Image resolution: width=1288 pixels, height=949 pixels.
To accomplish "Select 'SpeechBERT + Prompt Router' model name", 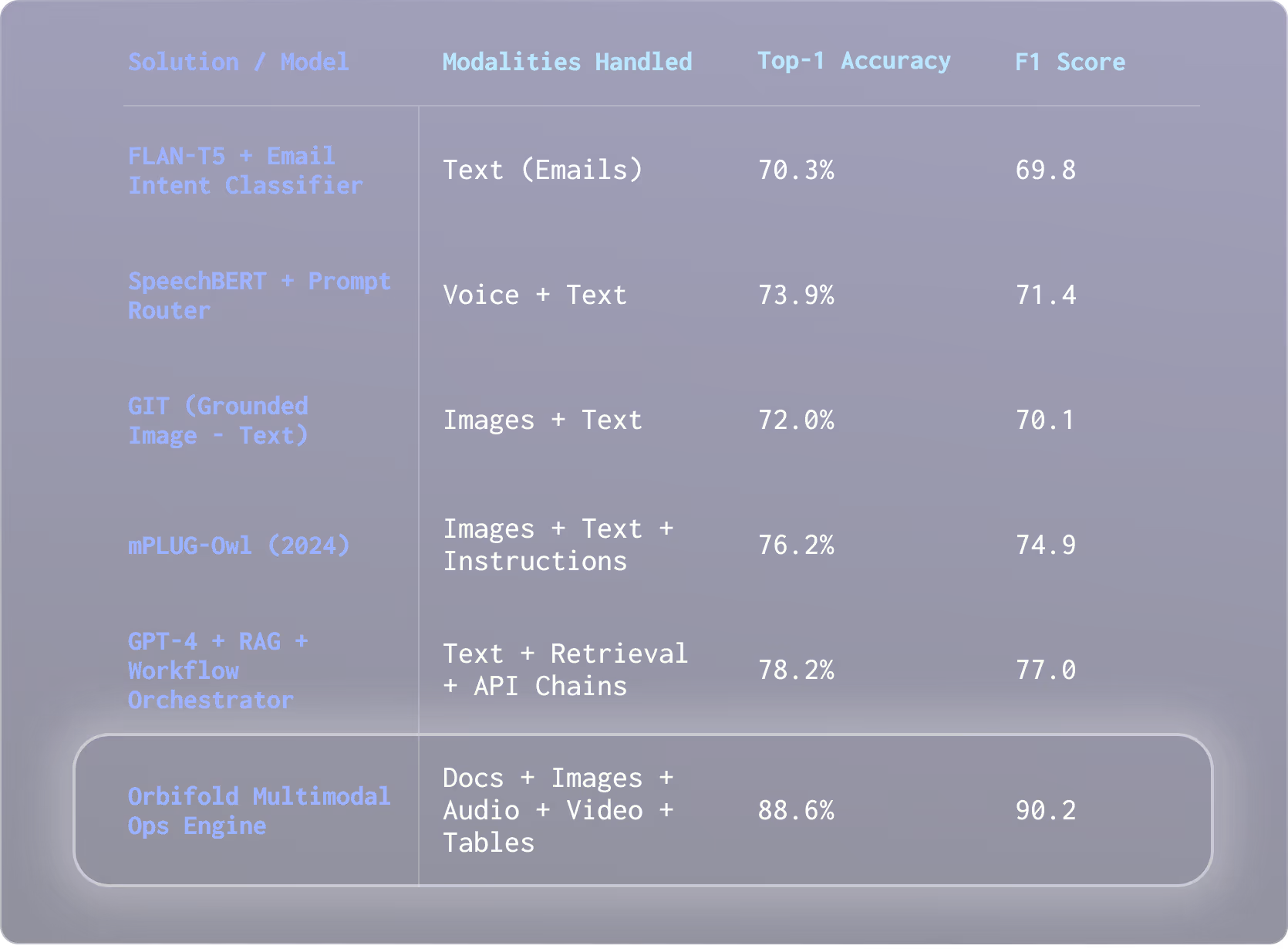I will 259,296.
